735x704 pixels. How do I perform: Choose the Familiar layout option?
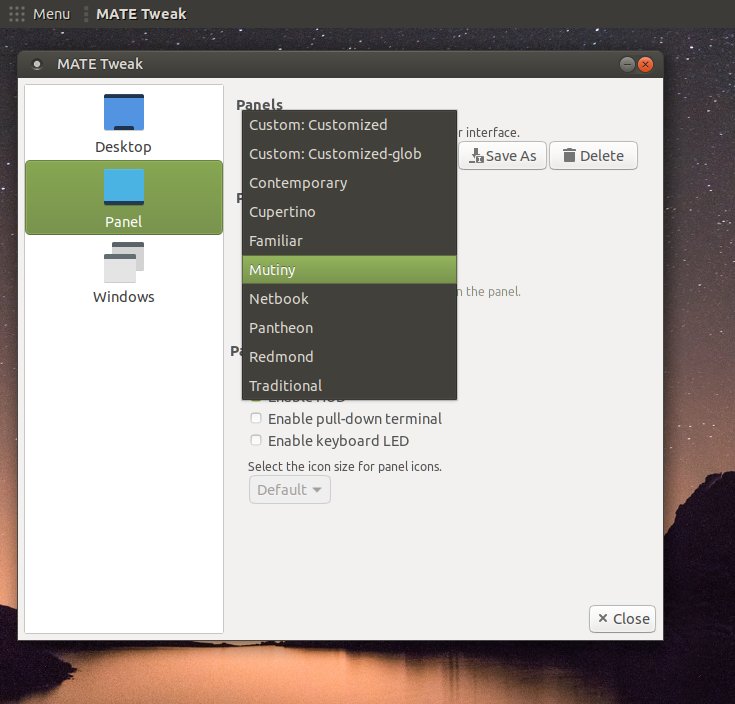(x=349, y=241)
